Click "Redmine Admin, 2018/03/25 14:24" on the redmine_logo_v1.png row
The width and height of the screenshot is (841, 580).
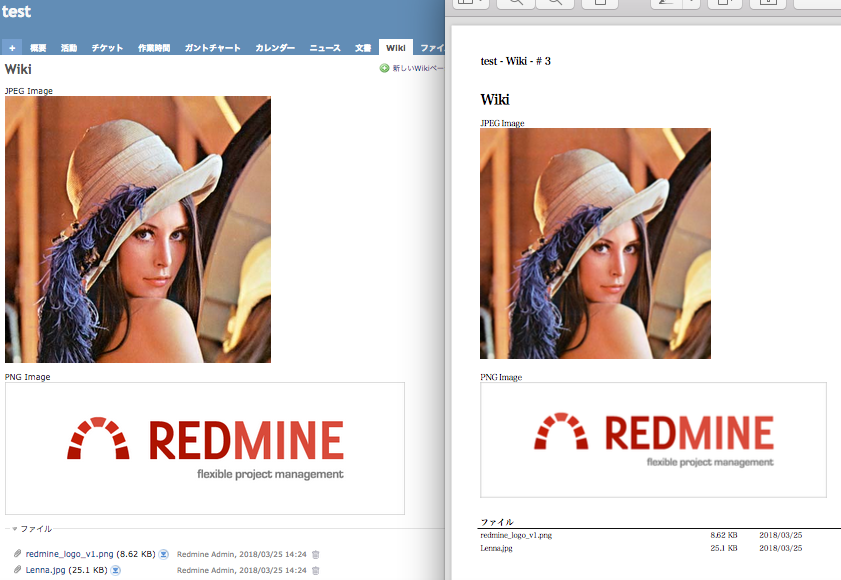tap(242, 554)
